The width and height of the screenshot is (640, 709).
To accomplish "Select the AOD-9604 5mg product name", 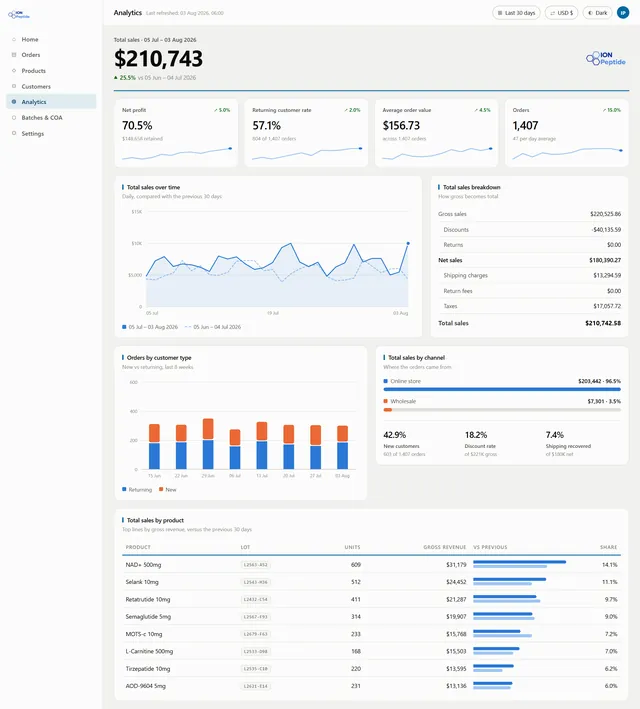I will [x=146, y=686].
